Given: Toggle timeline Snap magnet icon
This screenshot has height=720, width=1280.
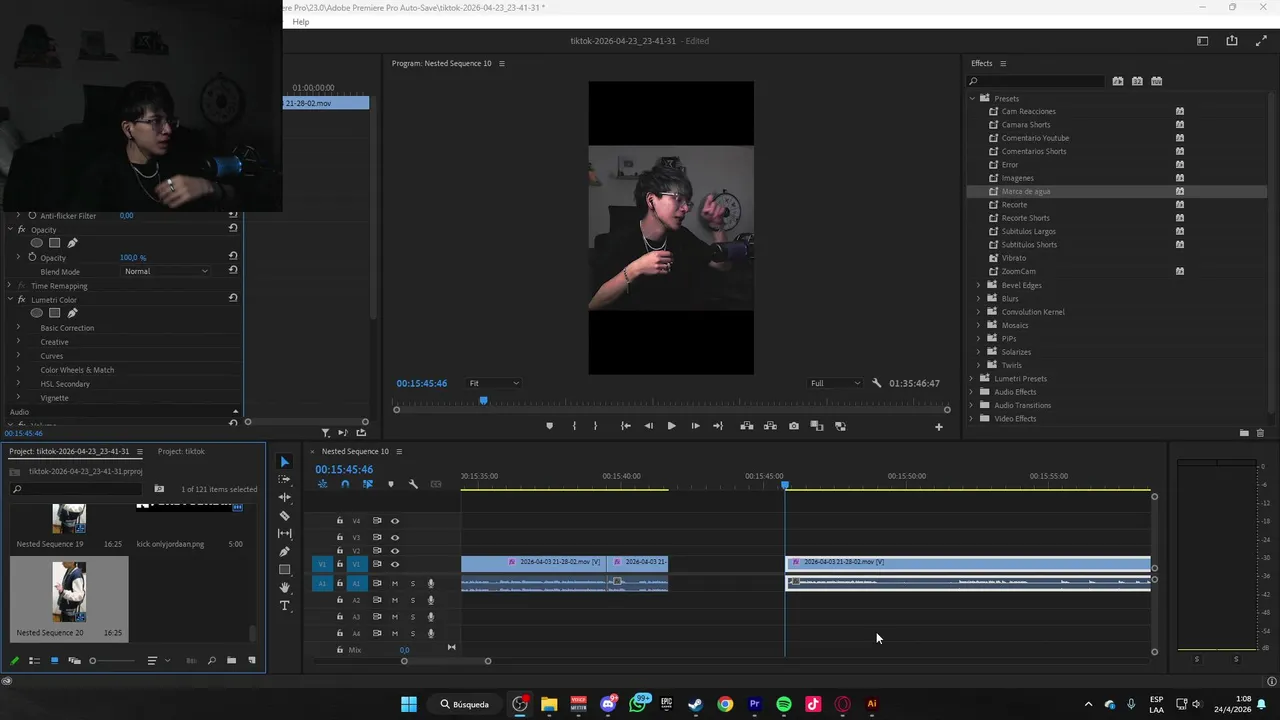Looking at the screenshot, I should [x=345, y=484].
